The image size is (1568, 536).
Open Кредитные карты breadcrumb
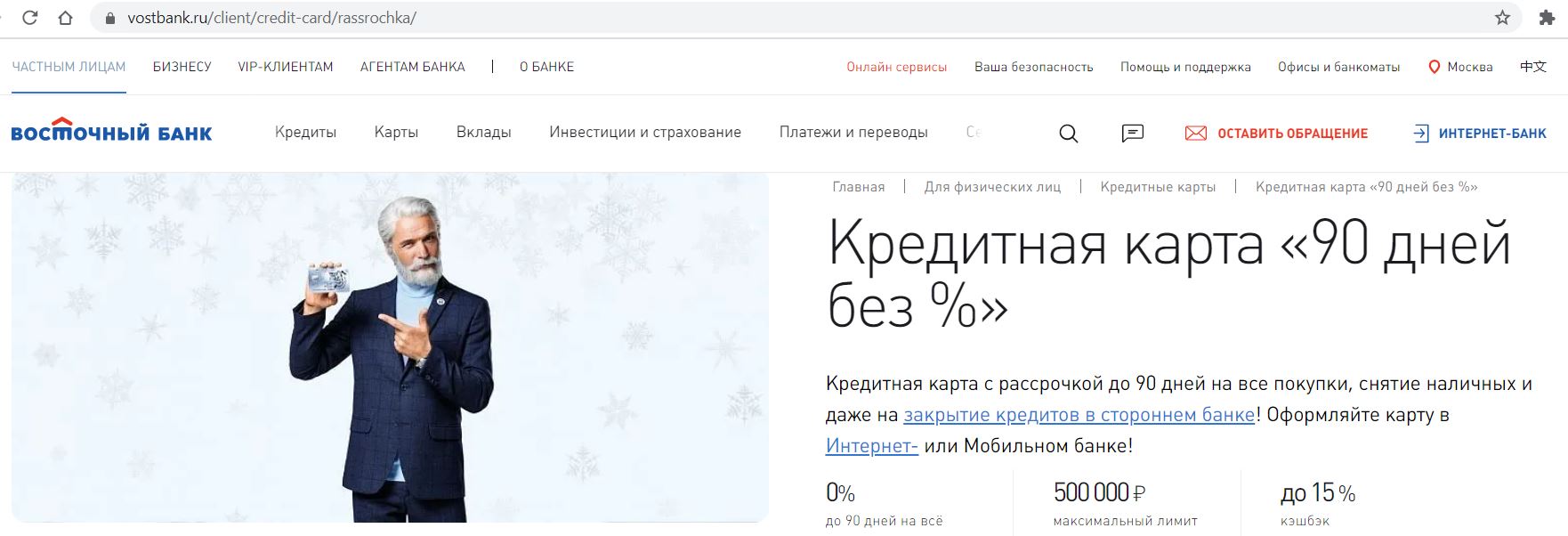1158,187
